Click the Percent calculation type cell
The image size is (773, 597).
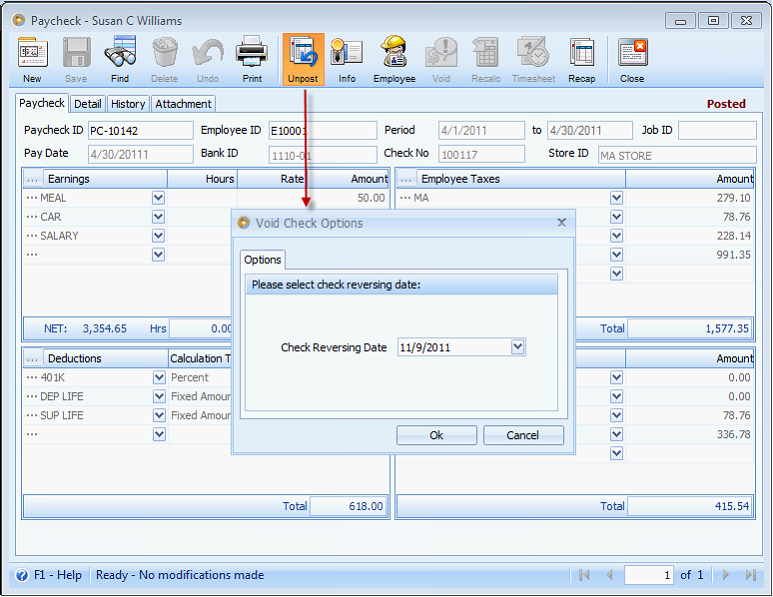coord(200,378)
